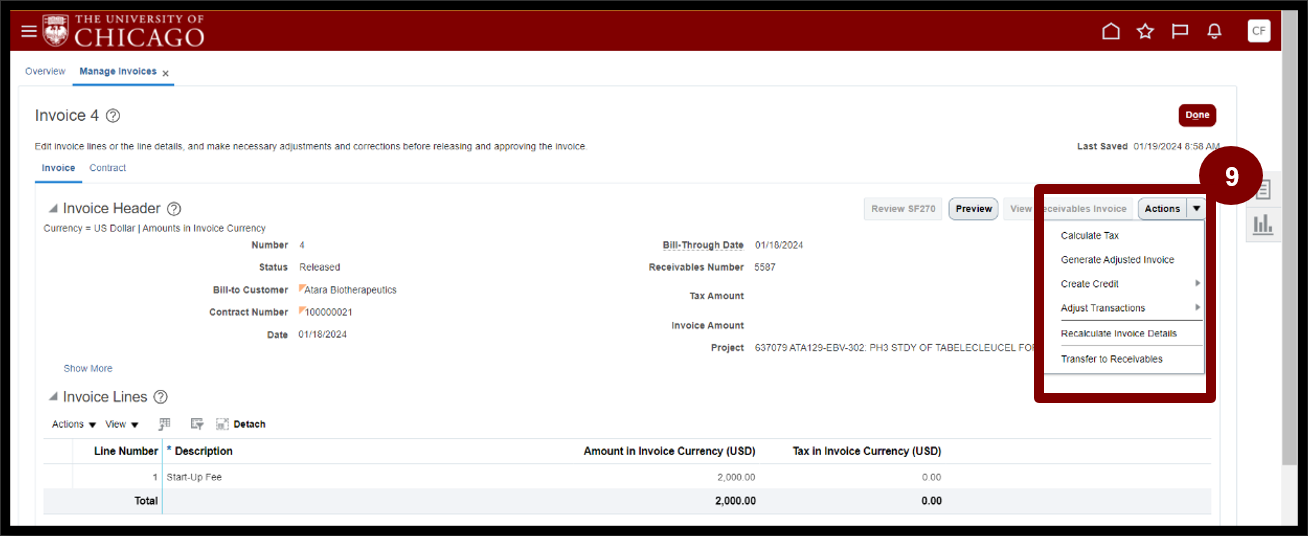Click the Receivables Number 5587 value
1308x536 pixels.
coord(765,268)
